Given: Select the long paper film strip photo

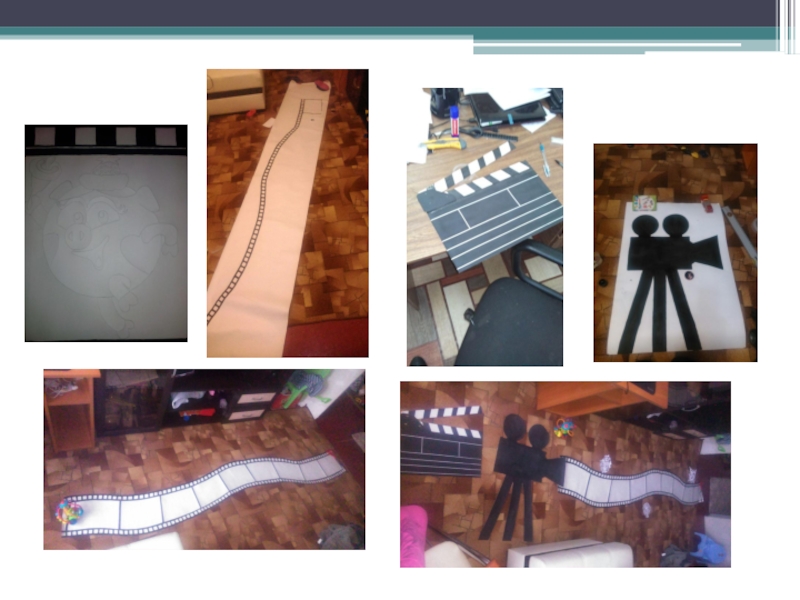Looking at the screenshot, I should (x=288, y=213).
